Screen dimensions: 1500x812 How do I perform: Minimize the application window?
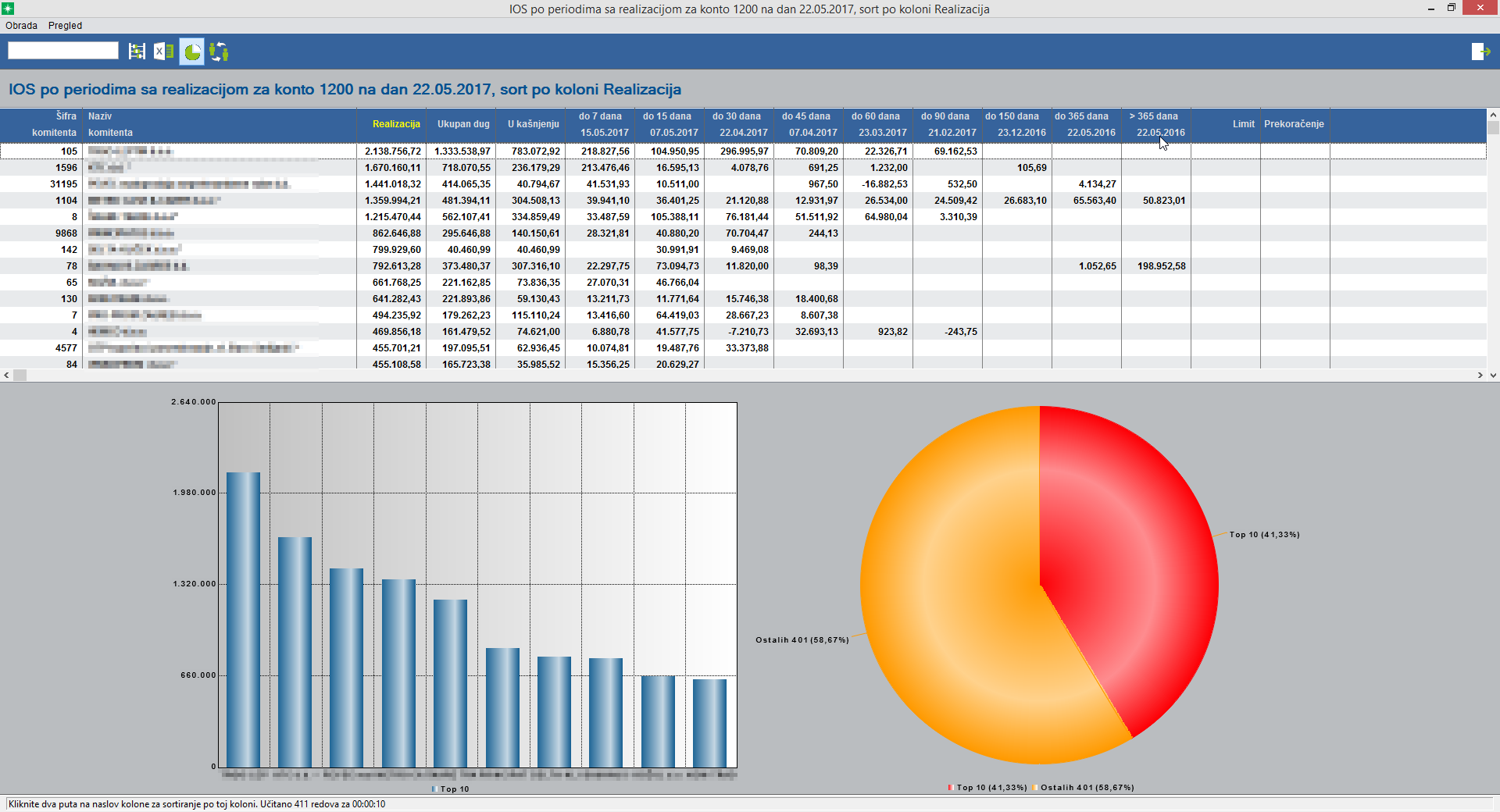coord(1431,9)
